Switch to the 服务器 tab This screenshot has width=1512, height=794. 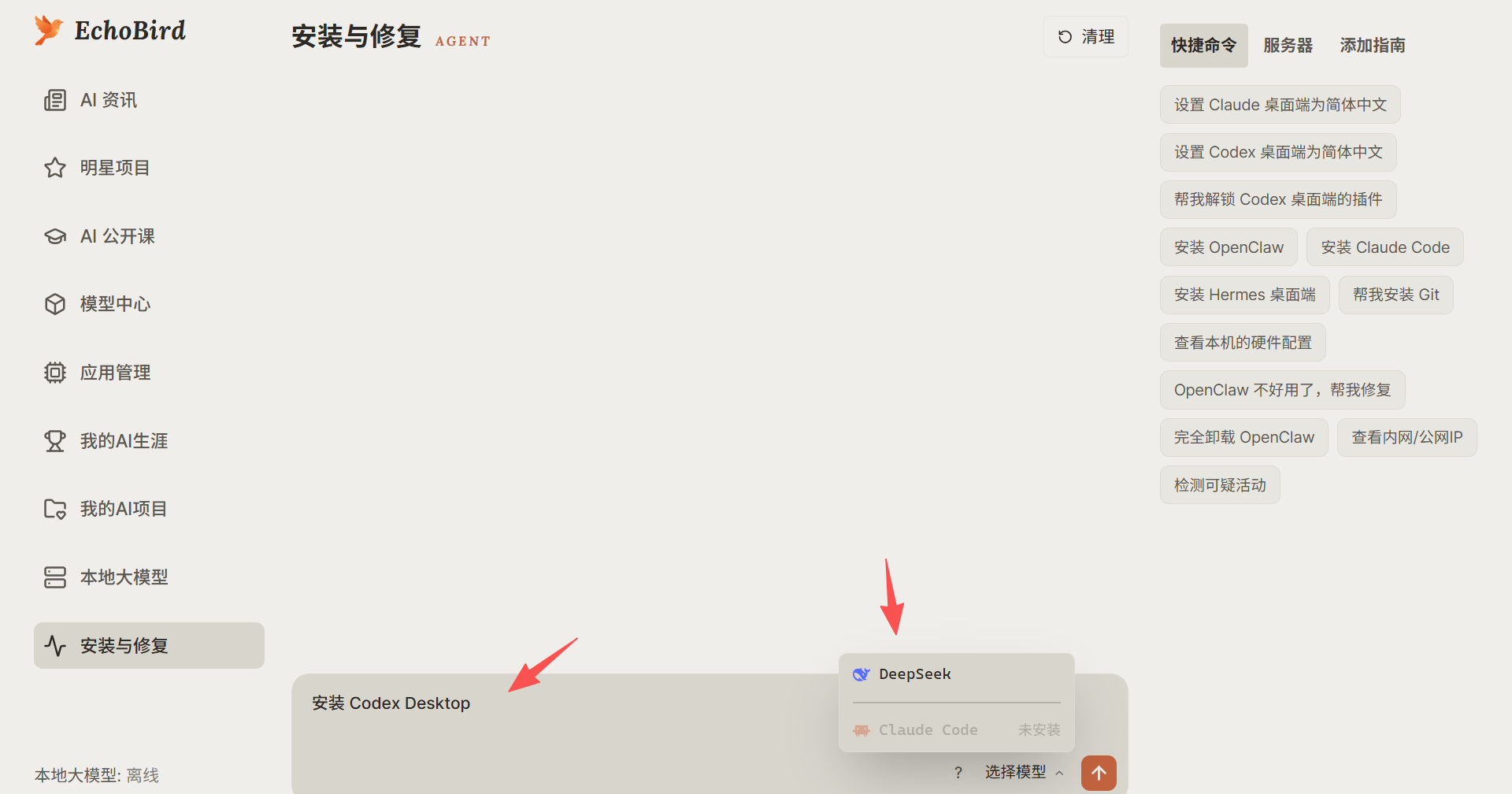pyautogui.click(x=1288, y=46)
